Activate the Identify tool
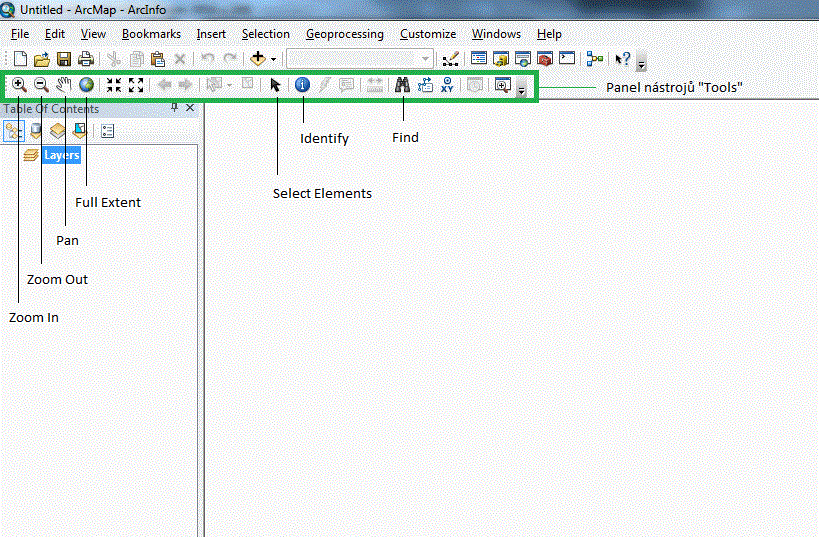Viewport: 819px width, 537px height. (302, 85)
